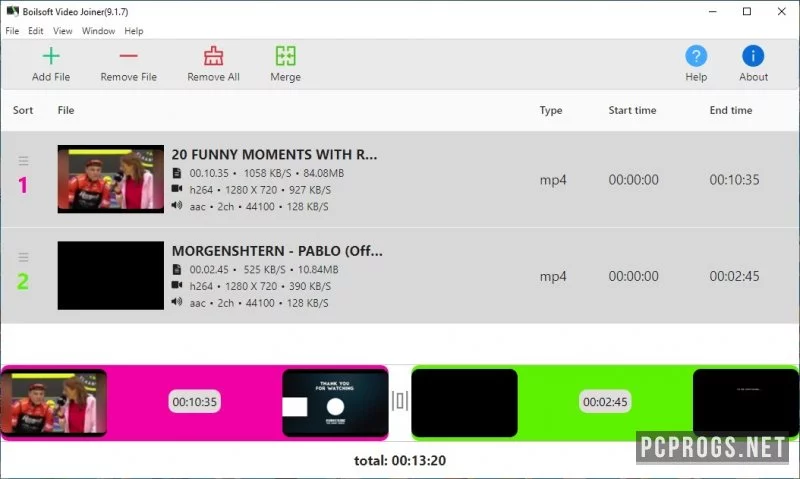Click audio speaker icon for 20 FUNNY MOMENTS
Image resolution: width=800 pixels, height=479 pixels.
[177, 205]
